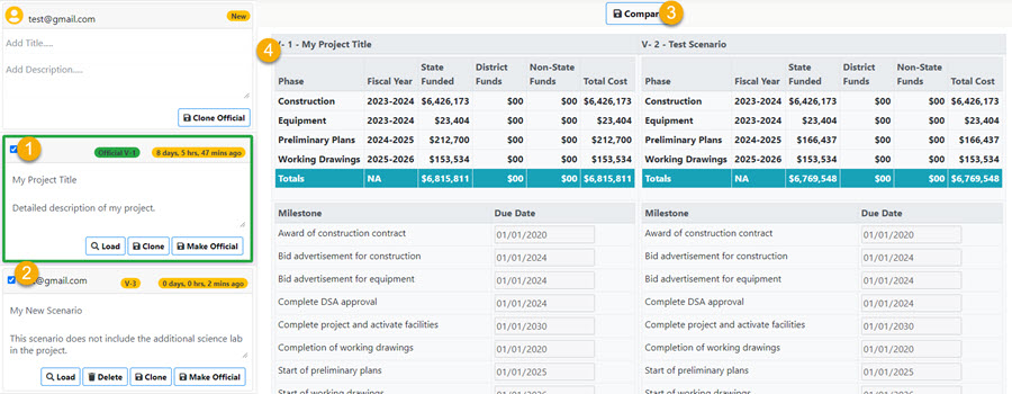Click V-1 Complete project and activate facilities date
Screen dimensions: 1012x395
[x=544, y=327]
